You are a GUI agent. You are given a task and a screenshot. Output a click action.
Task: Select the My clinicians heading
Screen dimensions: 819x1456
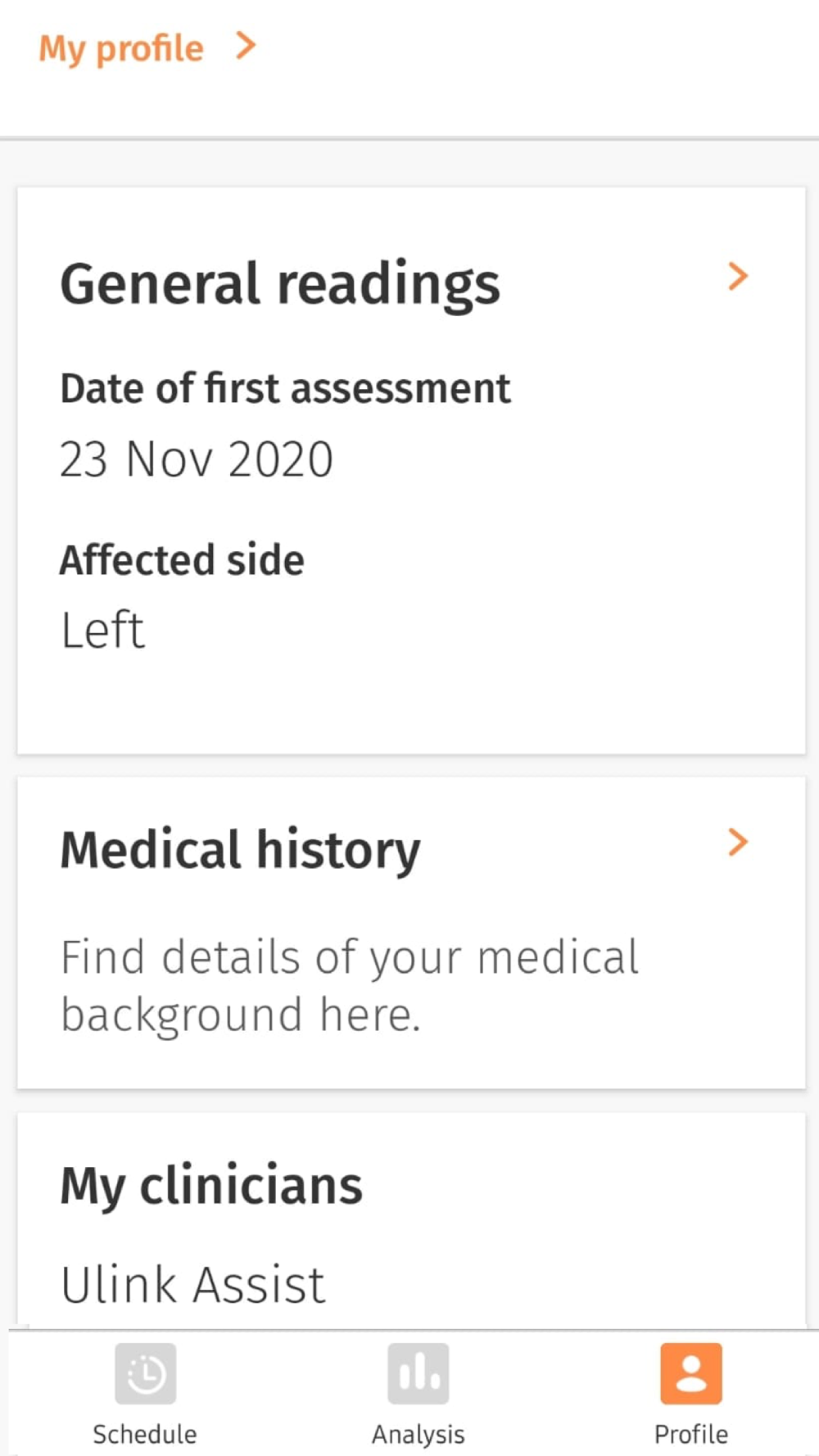tap(211, 1185)
